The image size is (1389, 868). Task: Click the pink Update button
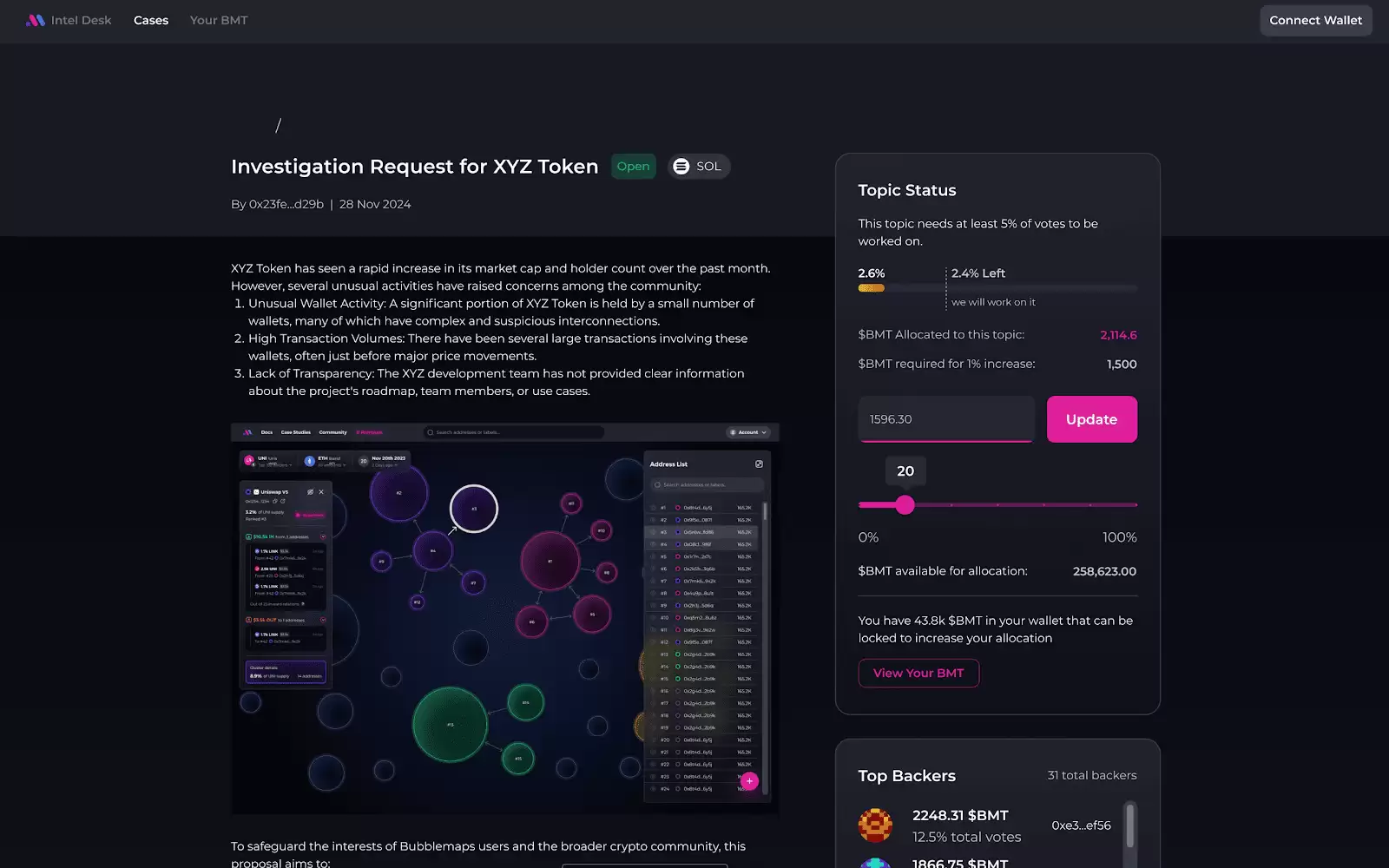1091,419
